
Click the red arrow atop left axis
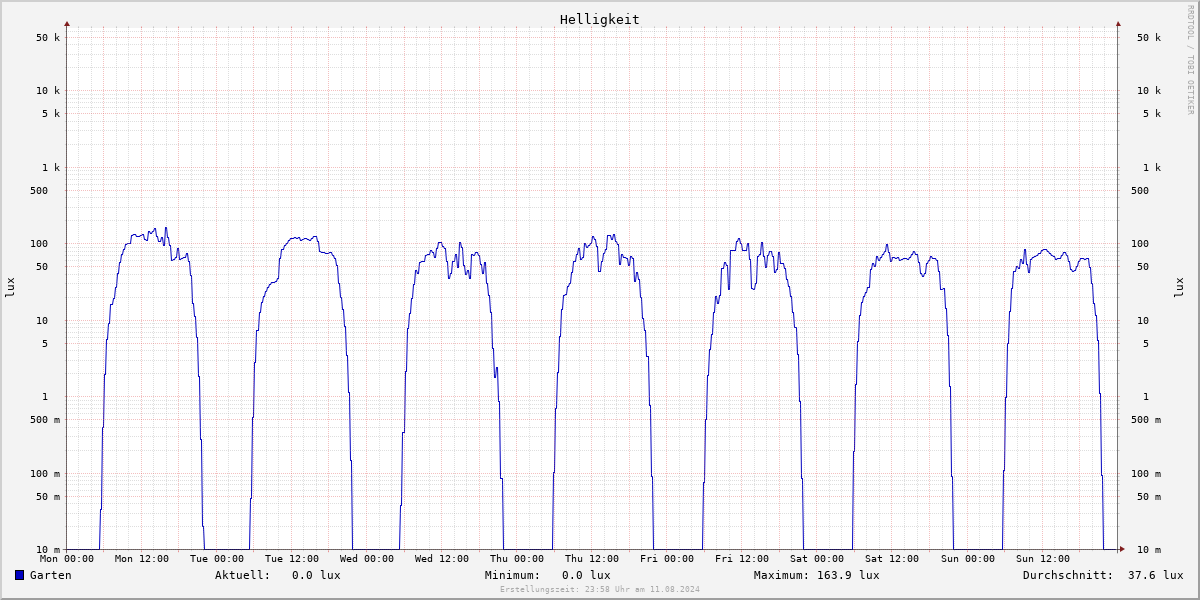tap(67, 23)
